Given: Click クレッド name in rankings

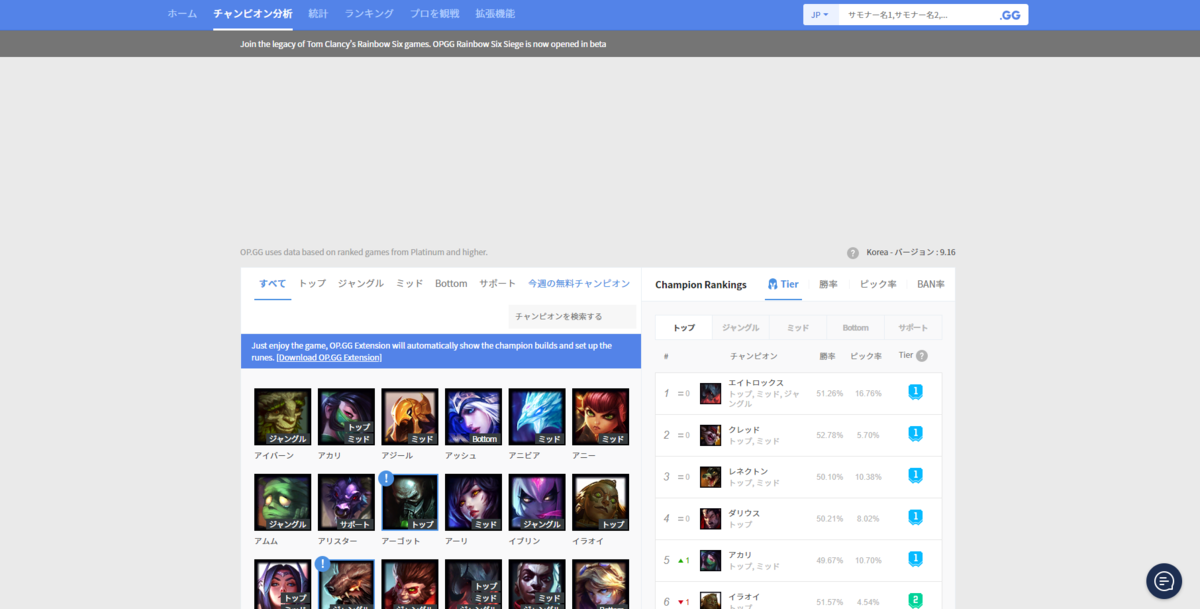Looking at the screenshot, I should click(744, 429).
